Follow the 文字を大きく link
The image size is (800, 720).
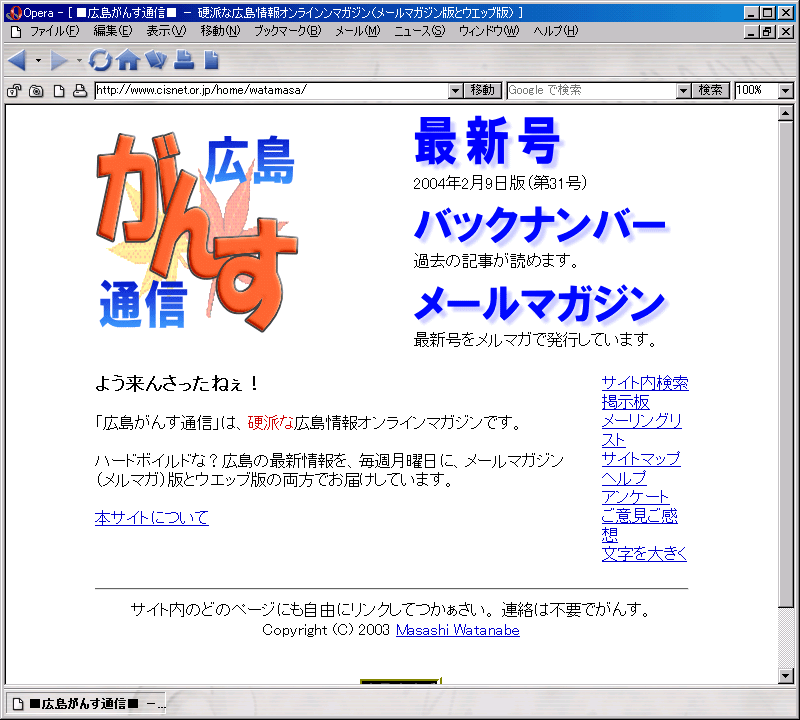pyautogui.click(x=644, y=554)
